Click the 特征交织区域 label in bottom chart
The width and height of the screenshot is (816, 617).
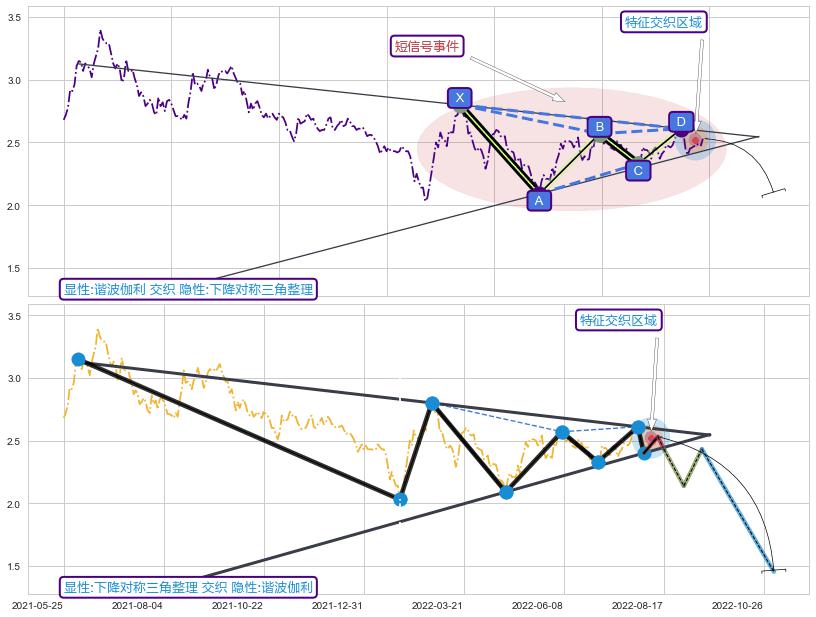point(619,320)
